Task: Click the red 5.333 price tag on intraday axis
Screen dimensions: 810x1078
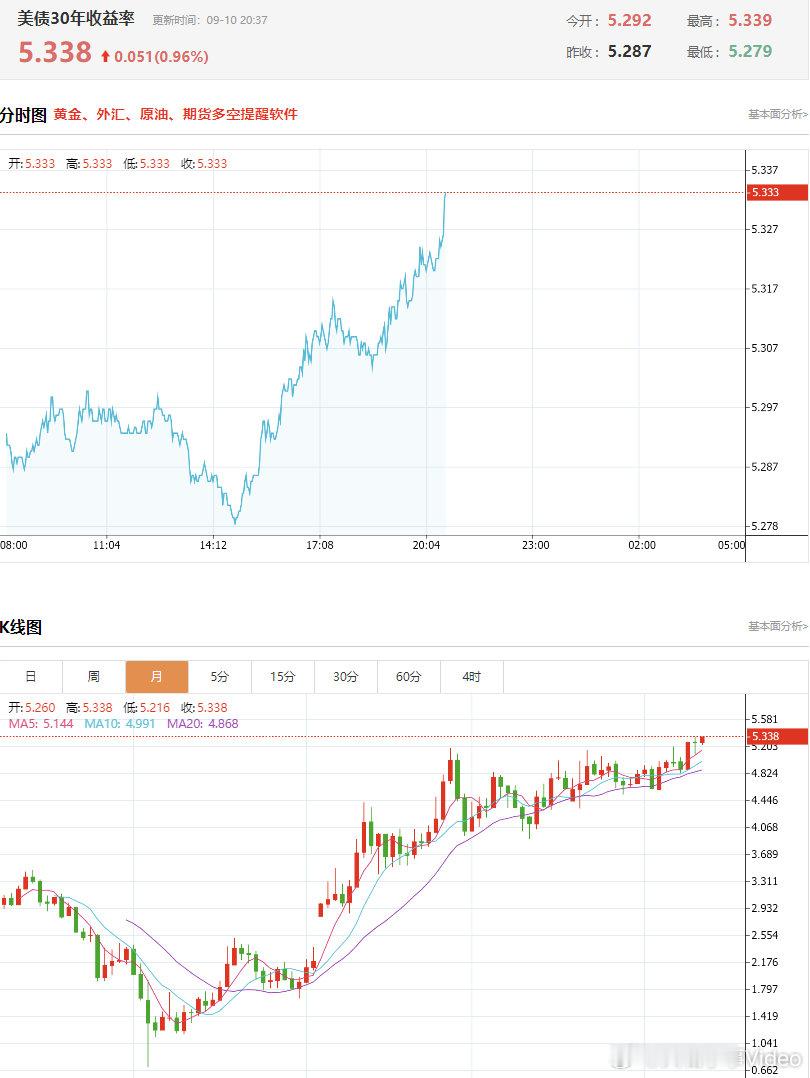Action: 777,192
